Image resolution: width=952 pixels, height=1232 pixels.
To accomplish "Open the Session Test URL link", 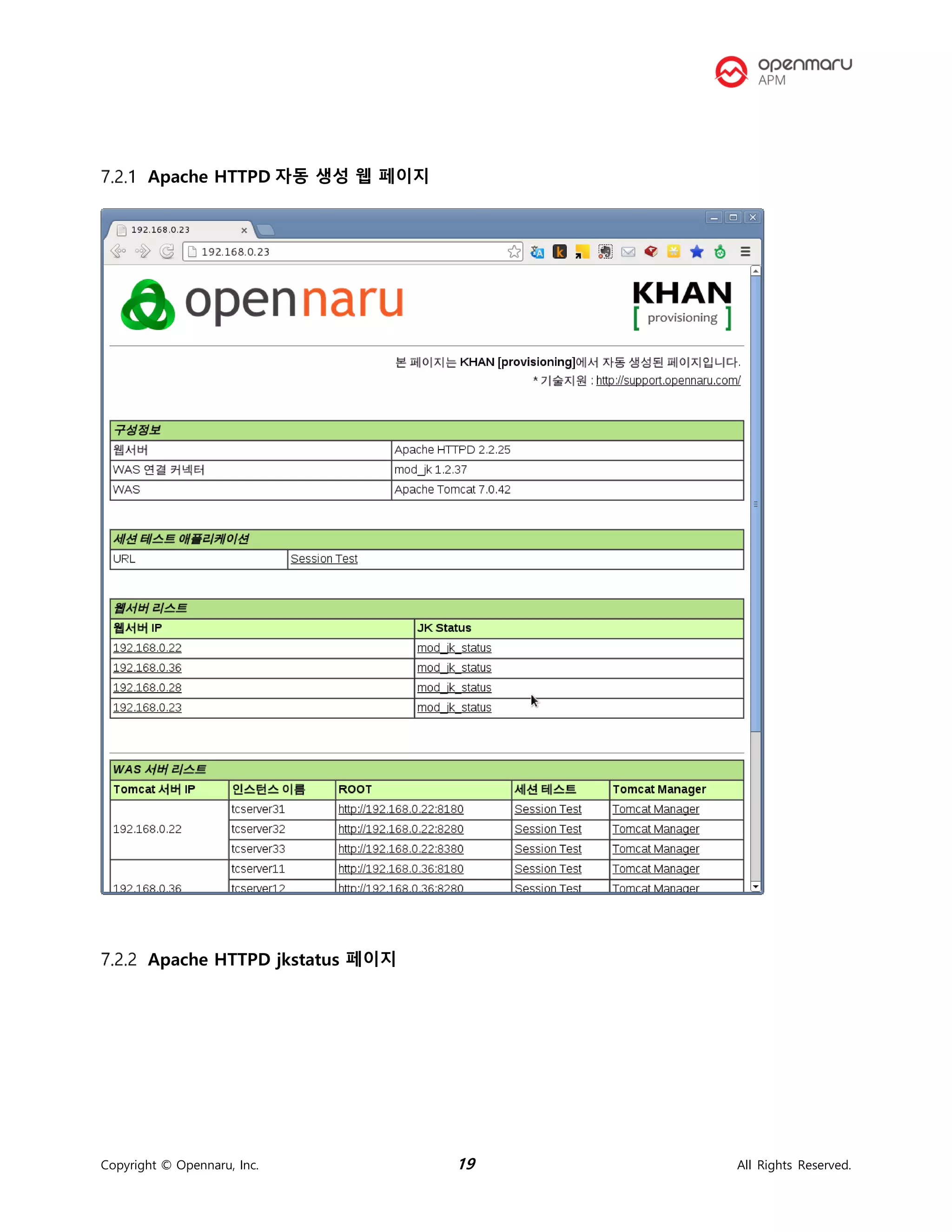I will [x=324, y=558].
